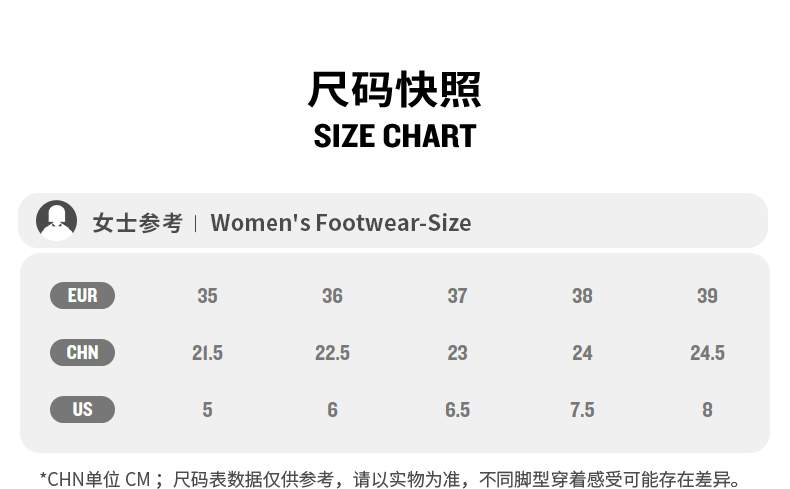Click the women's avatar profile icon

(x=56, y=221)
